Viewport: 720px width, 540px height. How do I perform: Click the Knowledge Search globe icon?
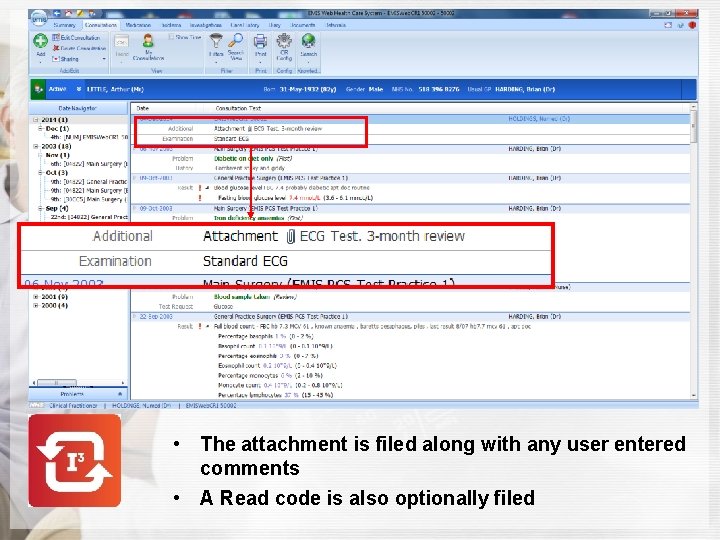(x=308, y=41)
